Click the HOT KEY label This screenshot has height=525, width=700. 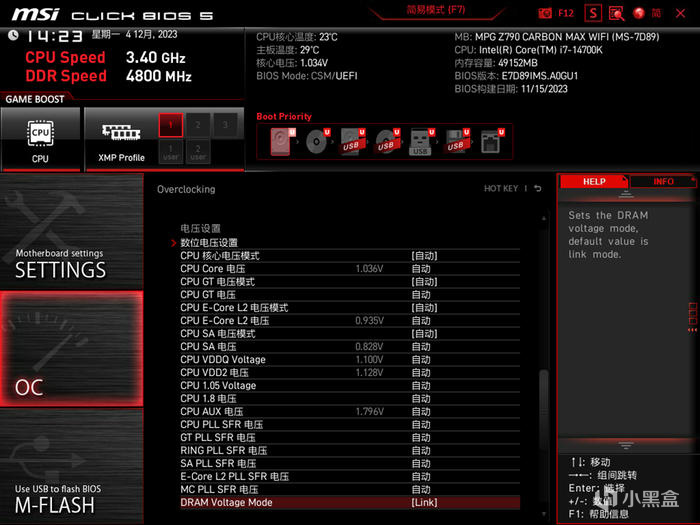click(501, 188)
